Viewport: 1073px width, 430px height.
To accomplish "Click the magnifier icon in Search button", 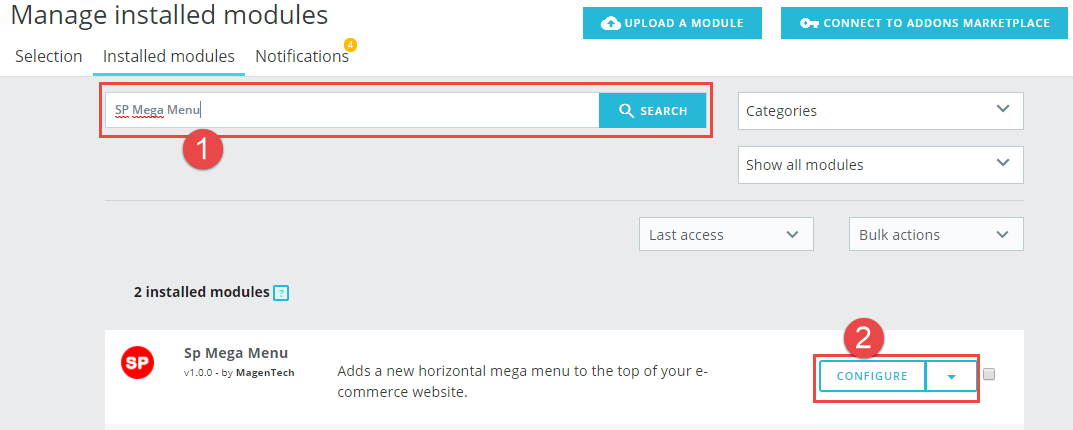I will tap(626, 111).
